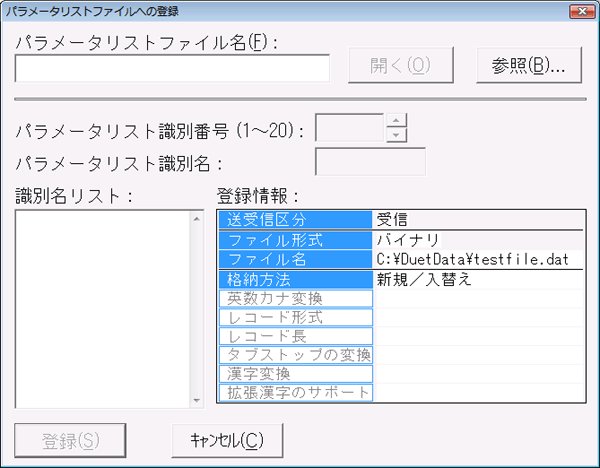Select the 送受信区分 row header

point(295,220)
